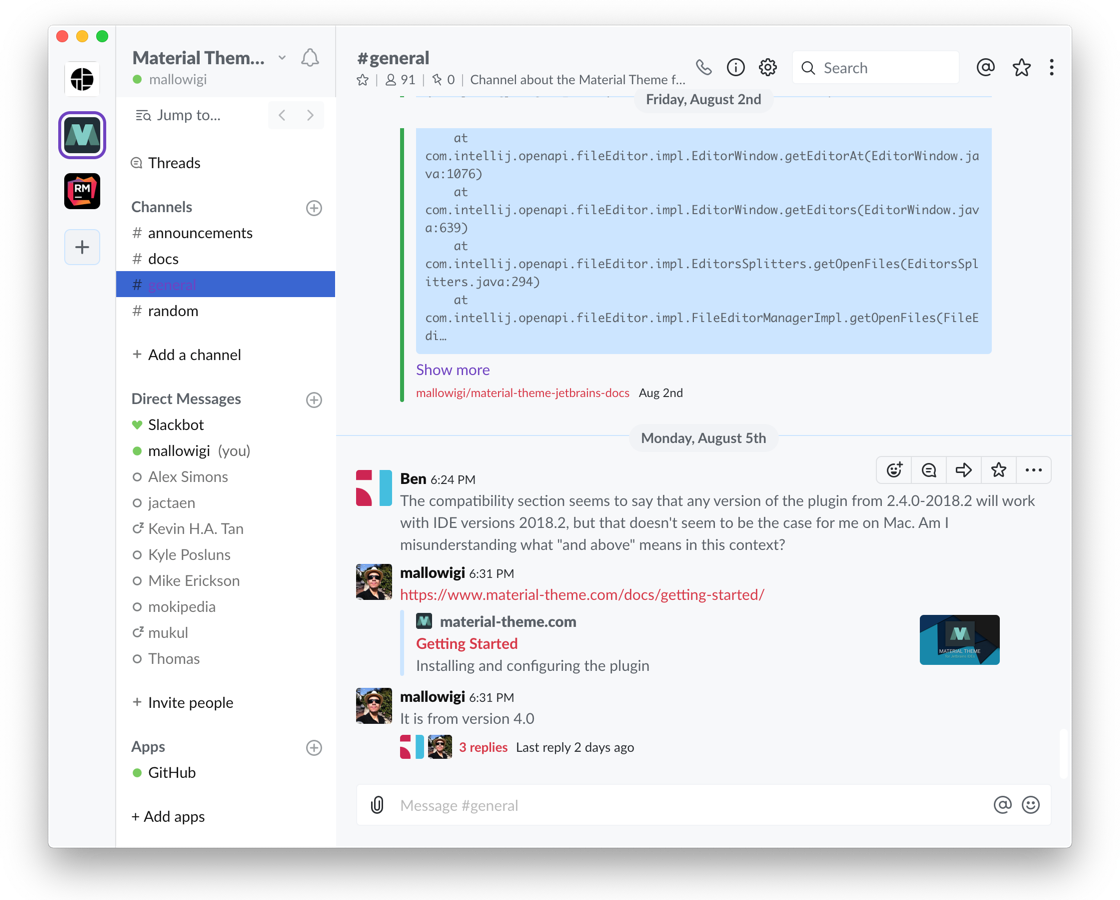
Task: Open Ben's profile avatar
Action: click(x=374, y=488)
